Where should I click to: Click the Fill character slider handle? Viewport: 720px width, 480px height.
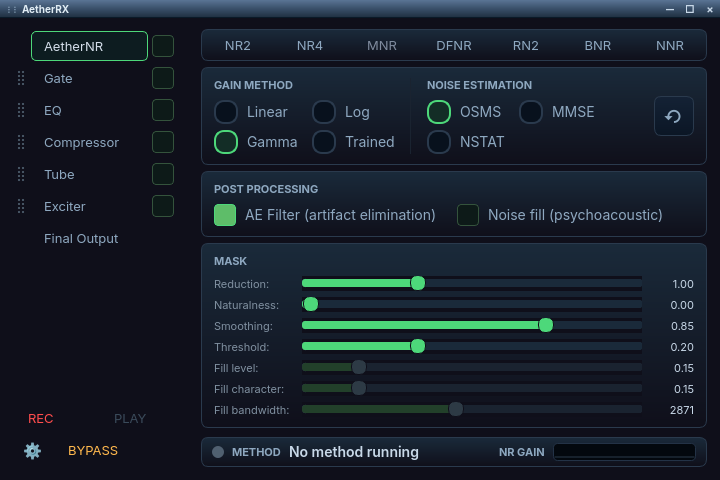tap(359, 388)
